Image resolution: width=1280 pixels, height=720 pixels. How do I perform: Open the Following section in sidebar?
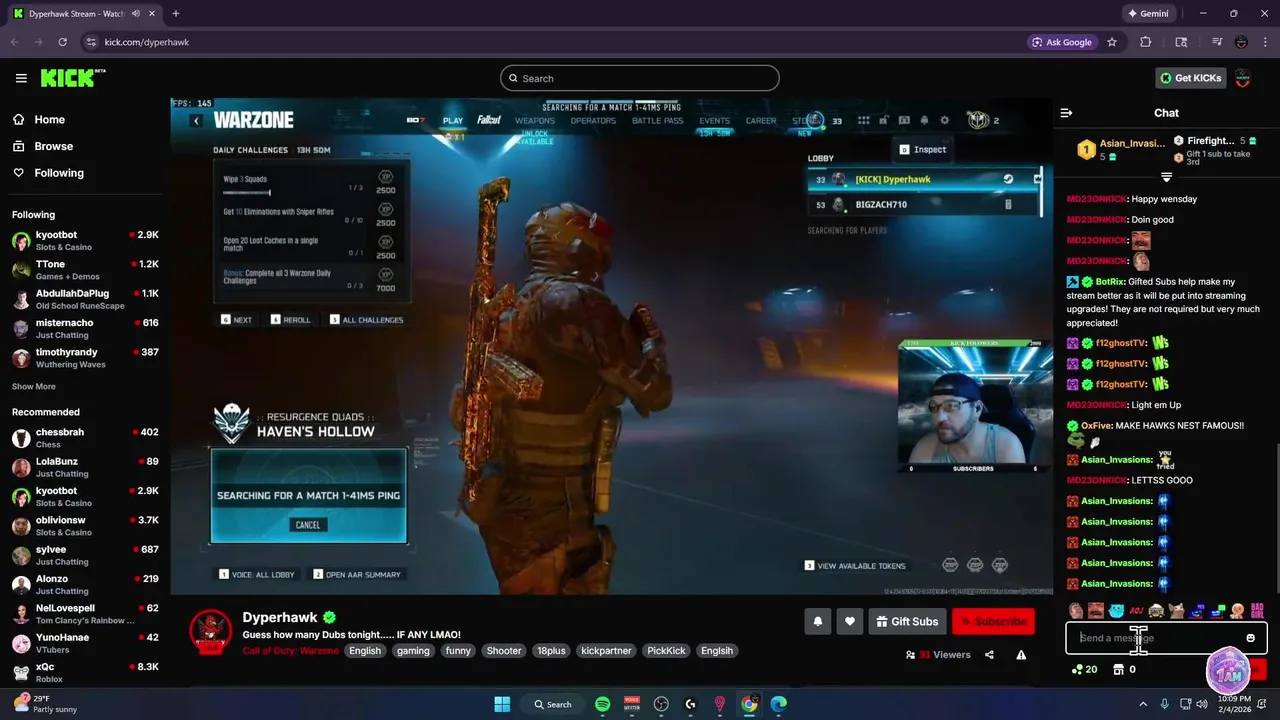point(48,173)
